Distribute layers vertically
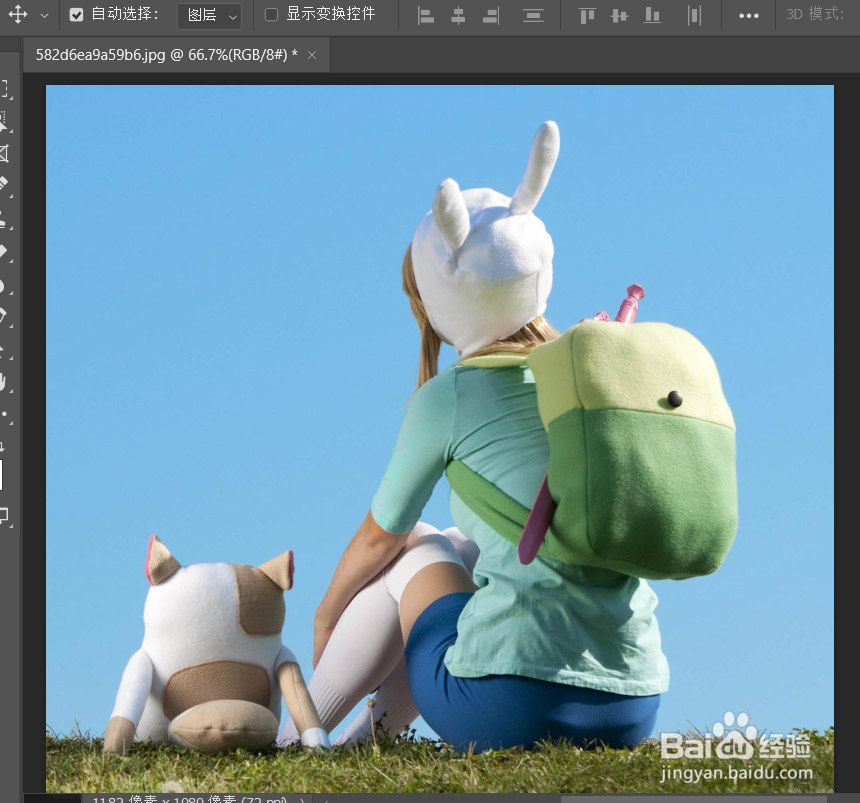Screen dimensions: 860x803 click(x=533, y=15)
